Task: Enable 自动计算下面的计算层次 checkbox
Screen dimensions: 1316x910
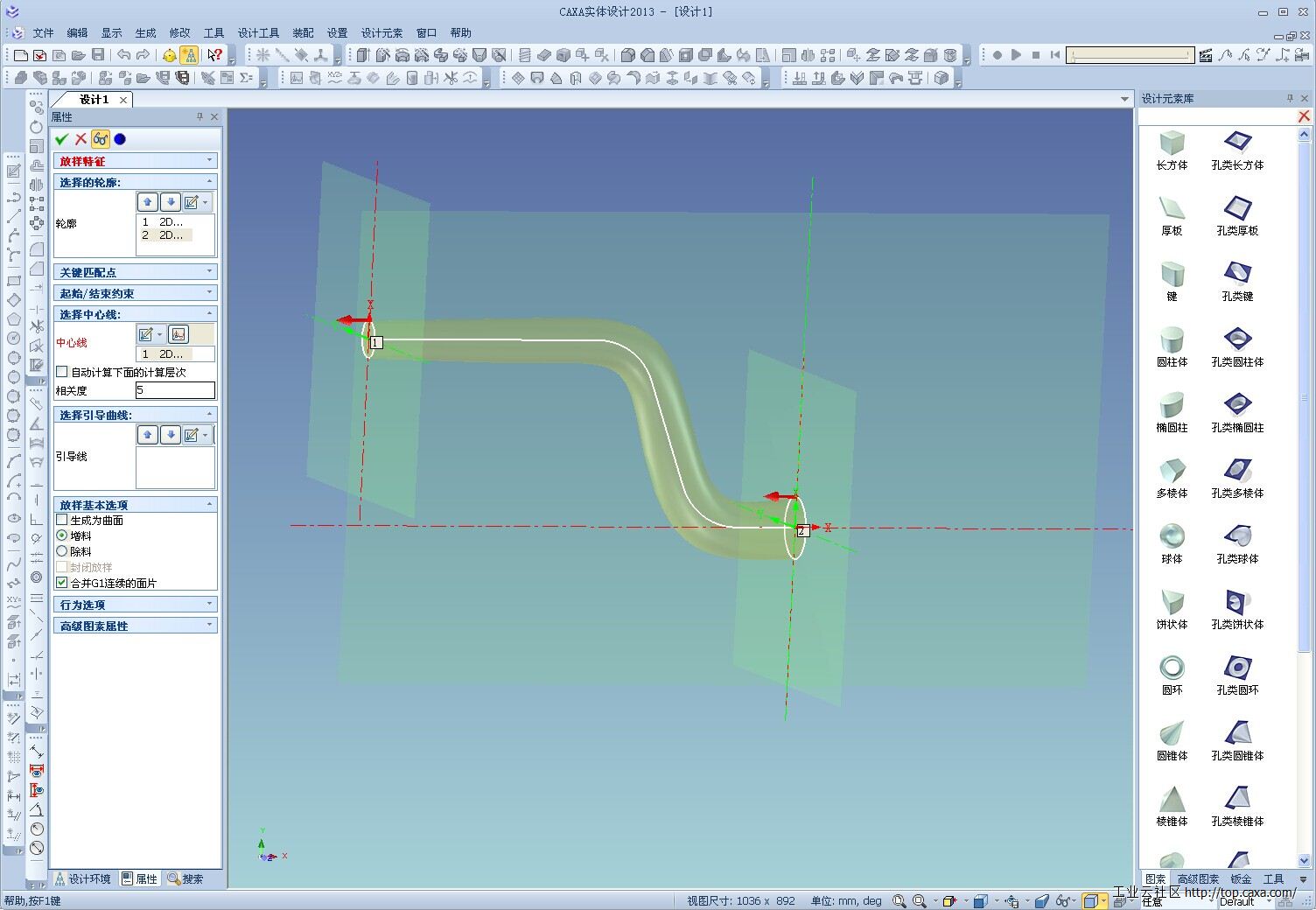Action: click(x=62, y=372)
